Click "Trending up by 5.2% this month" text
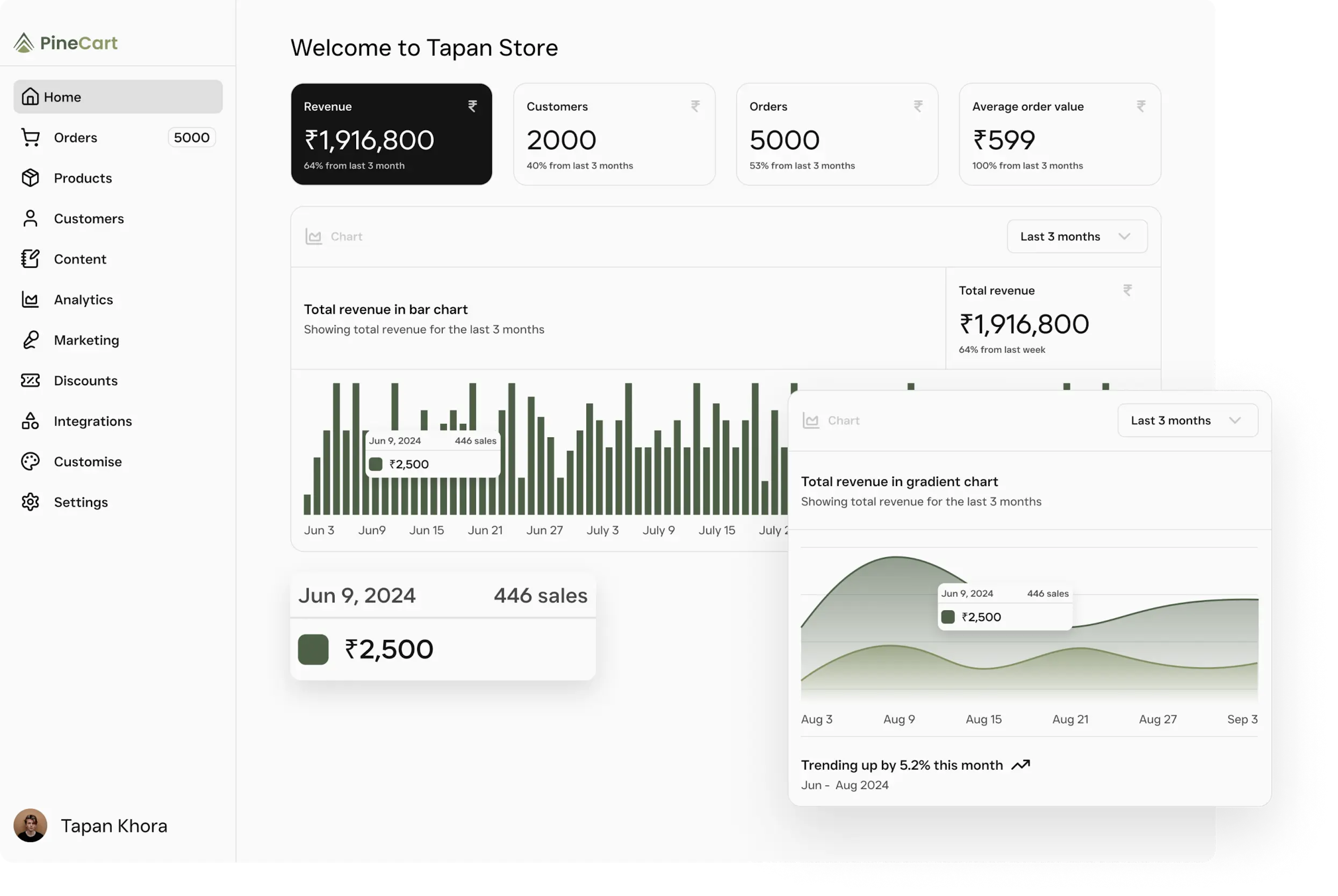Image resolution: width=1338 pixels, height=896 pixels. tap(902, 765)
